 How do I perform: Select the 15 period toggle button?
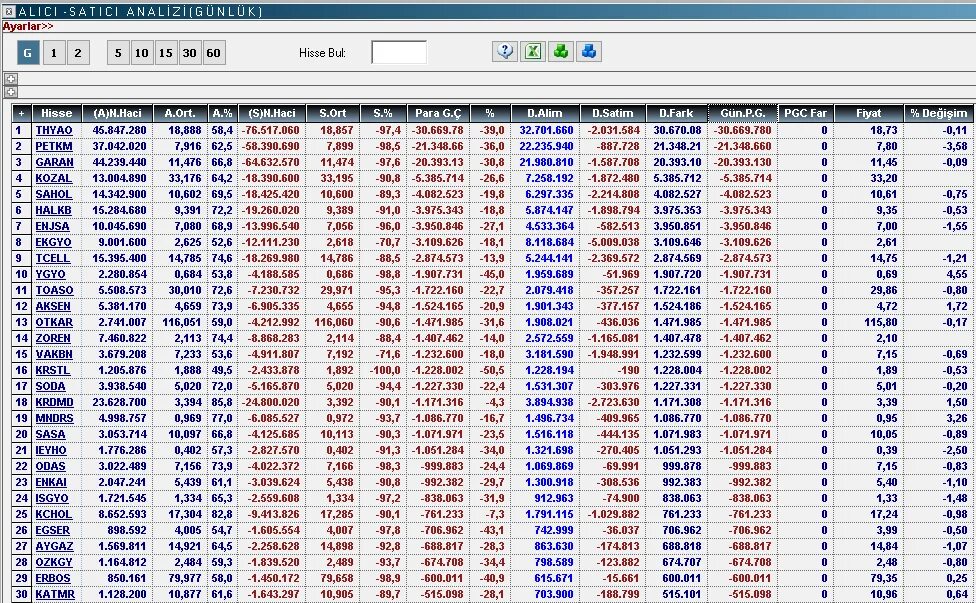pos(166,53)
